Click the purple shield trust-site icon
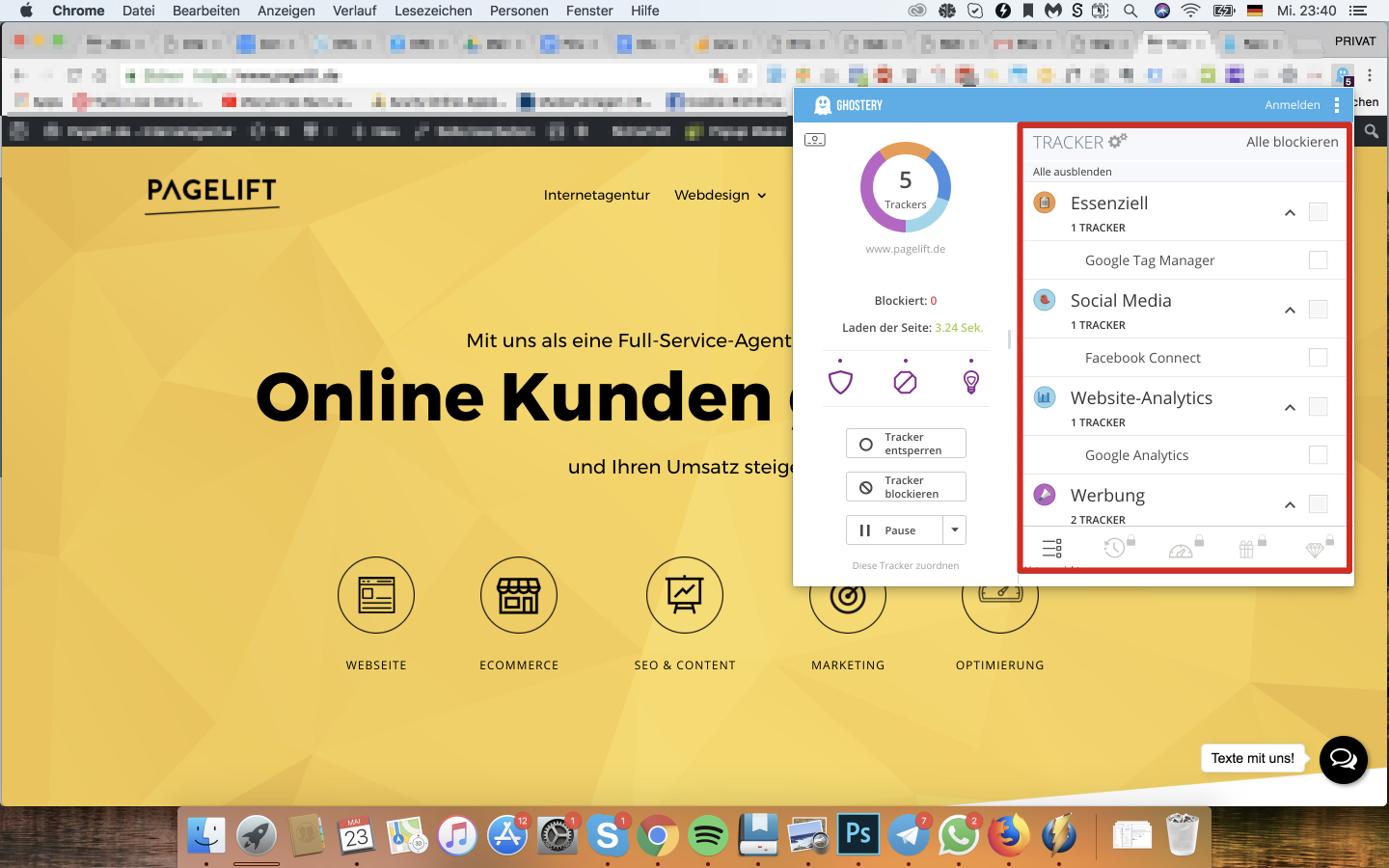This screenshot has width=1389, height=868. (x=841, y=382)
